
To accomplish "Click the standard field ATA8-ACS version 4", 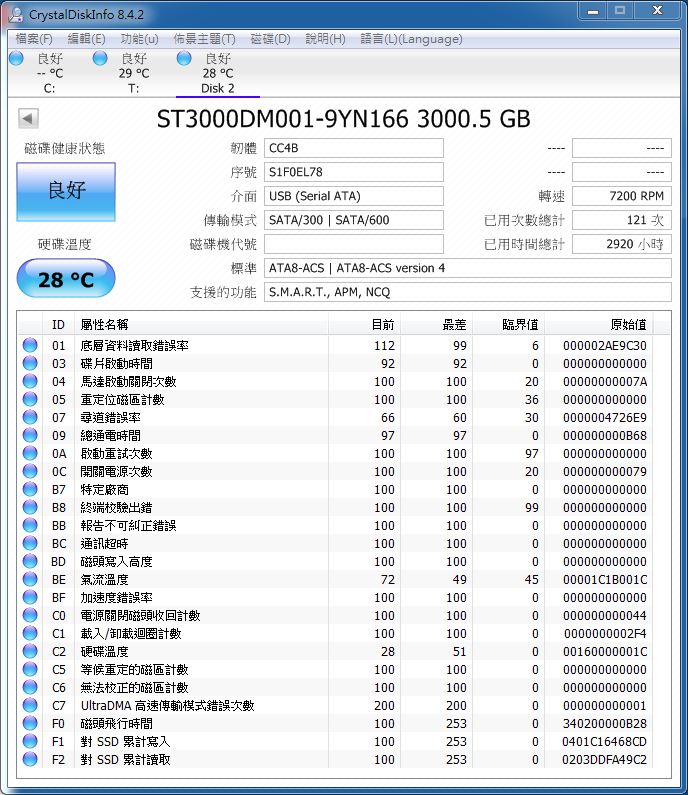I will tap(468, 268).
